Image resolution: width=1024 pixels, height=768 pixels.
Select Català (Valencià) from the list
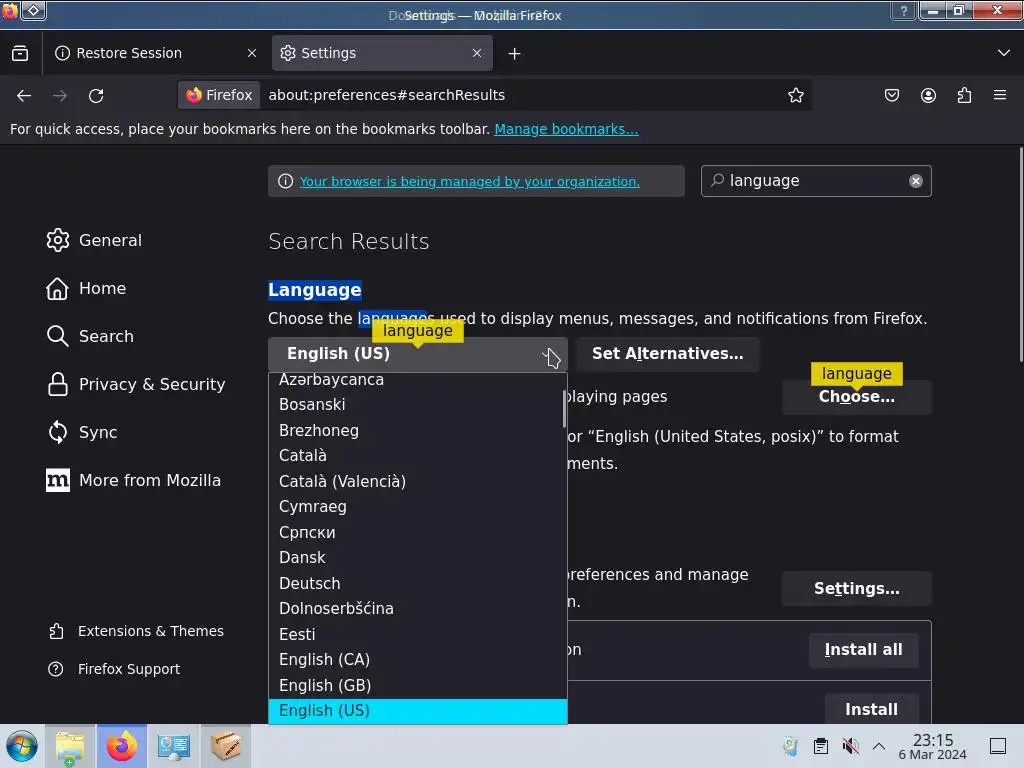[x=417, y=482]
